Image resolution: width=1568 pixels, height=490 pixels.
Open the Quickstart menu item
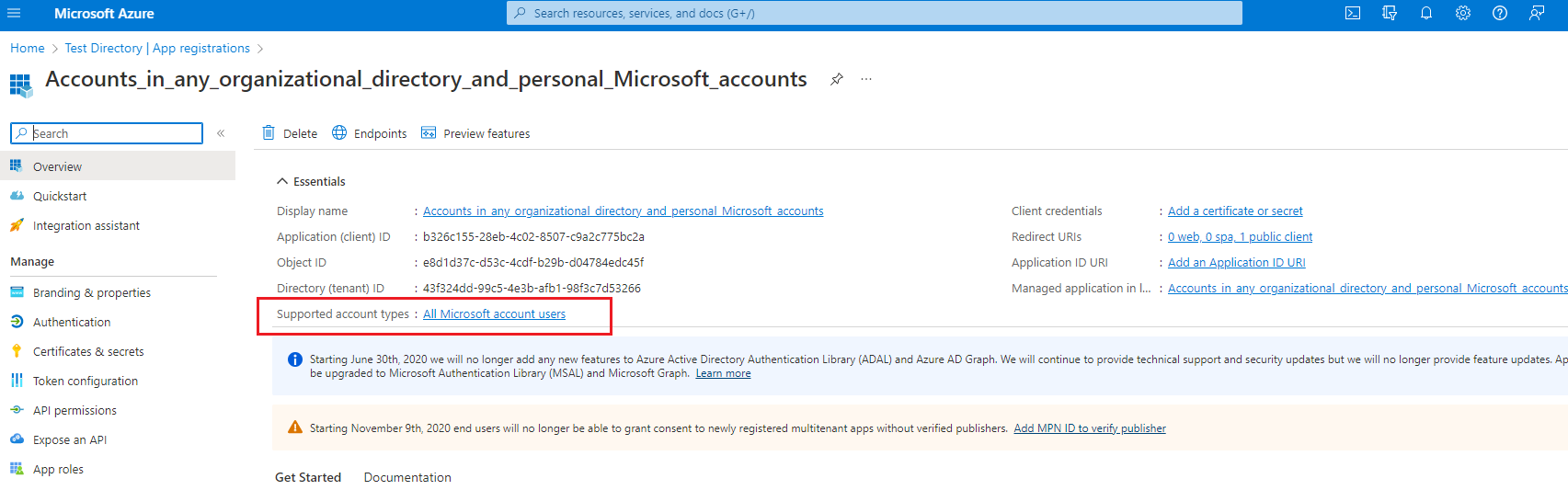118,196
